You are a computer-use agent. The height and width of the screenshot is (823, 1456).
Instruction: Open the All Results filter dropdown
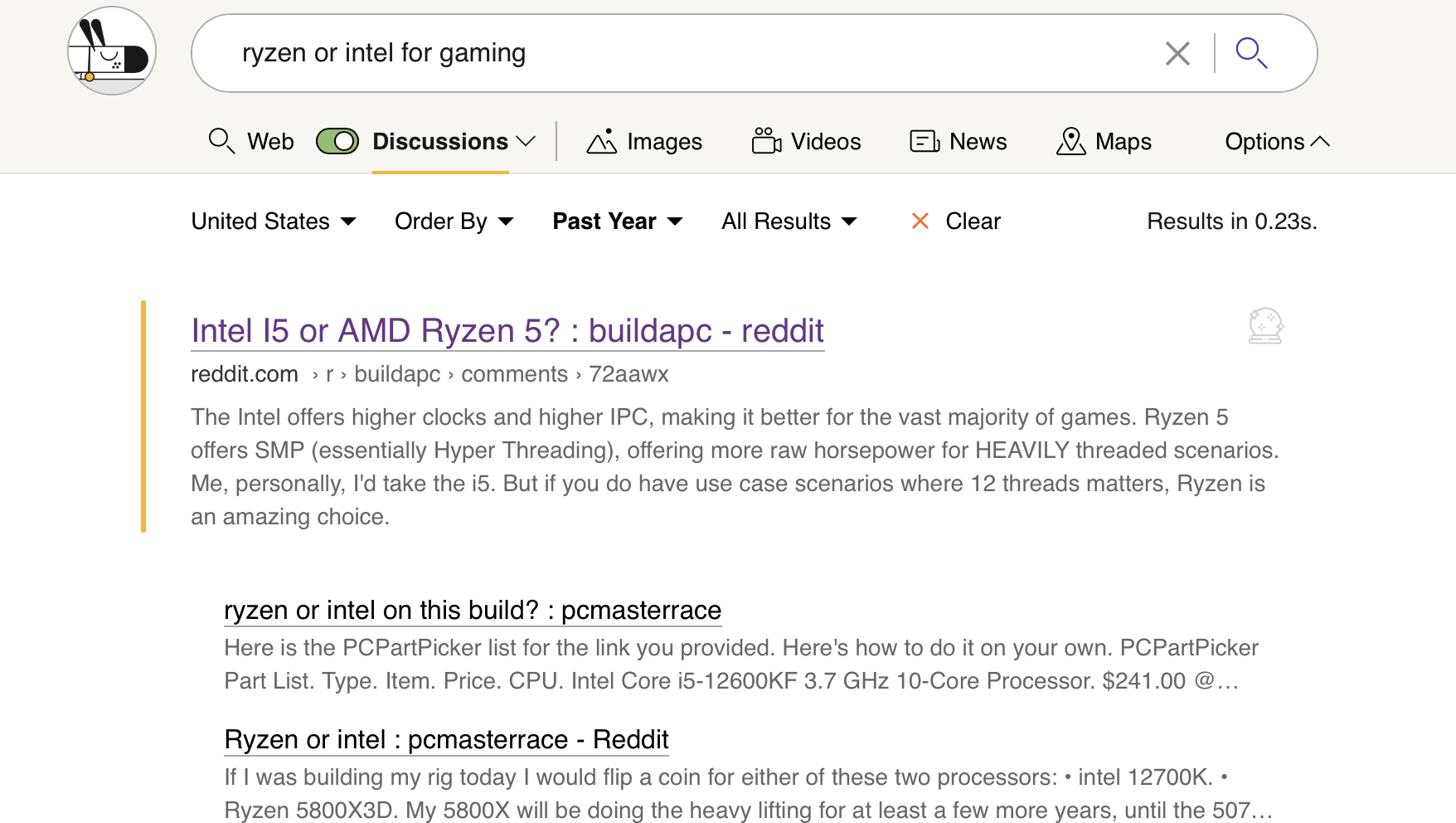pyautogui.click(x=788, y=222)
